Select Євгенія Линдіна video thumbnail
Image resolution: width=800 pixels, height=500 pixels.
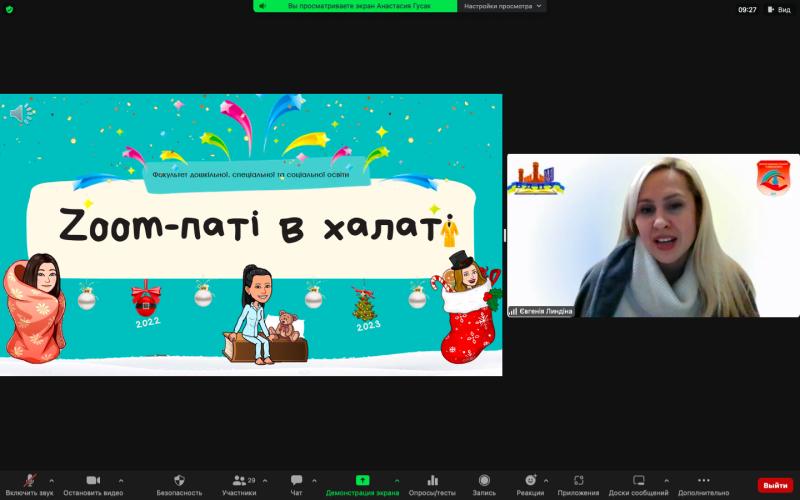pyautogui.click(x=653, y=235)
